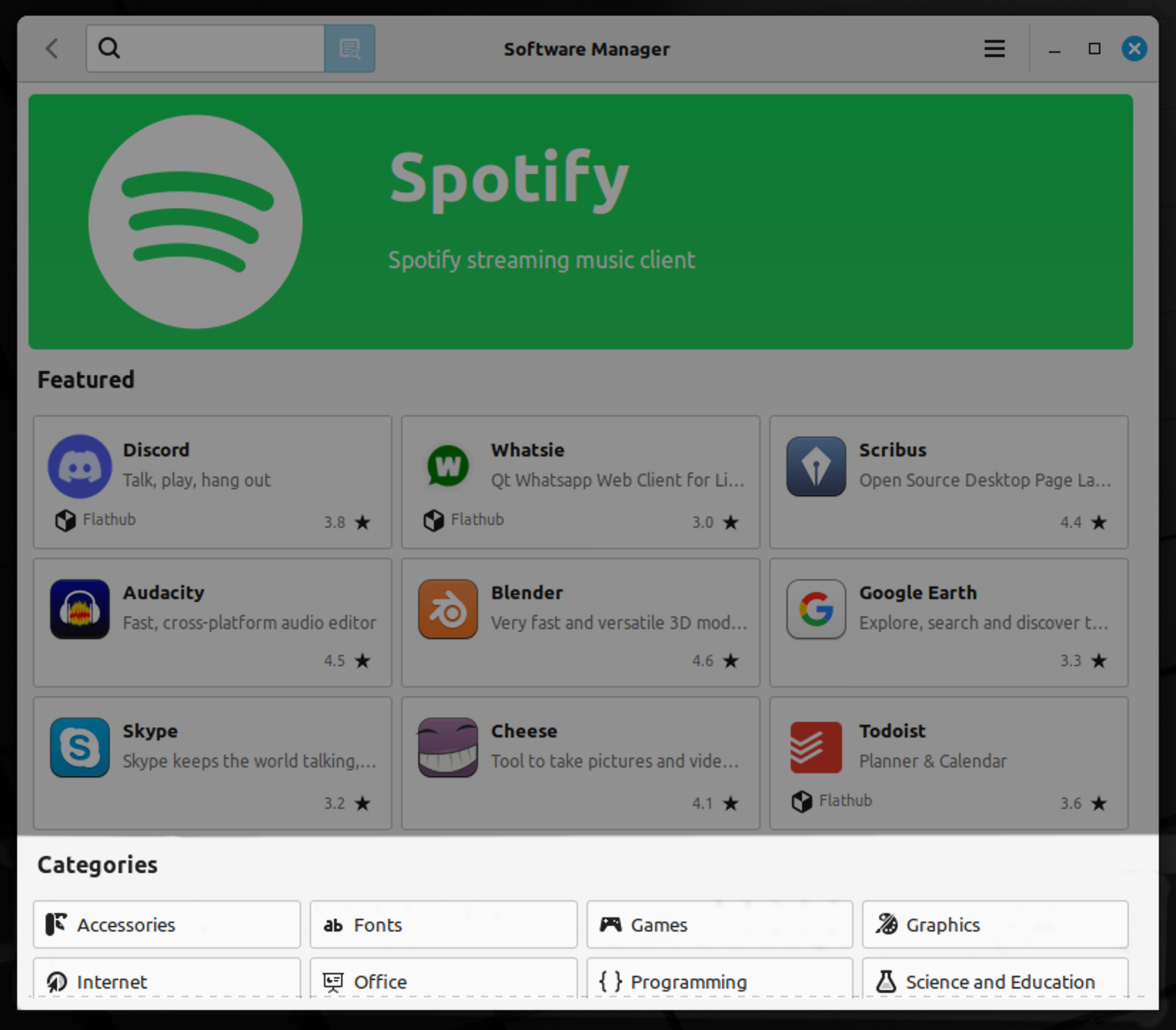
Task: Select the Google Earth title
Action: click(918, 593)
